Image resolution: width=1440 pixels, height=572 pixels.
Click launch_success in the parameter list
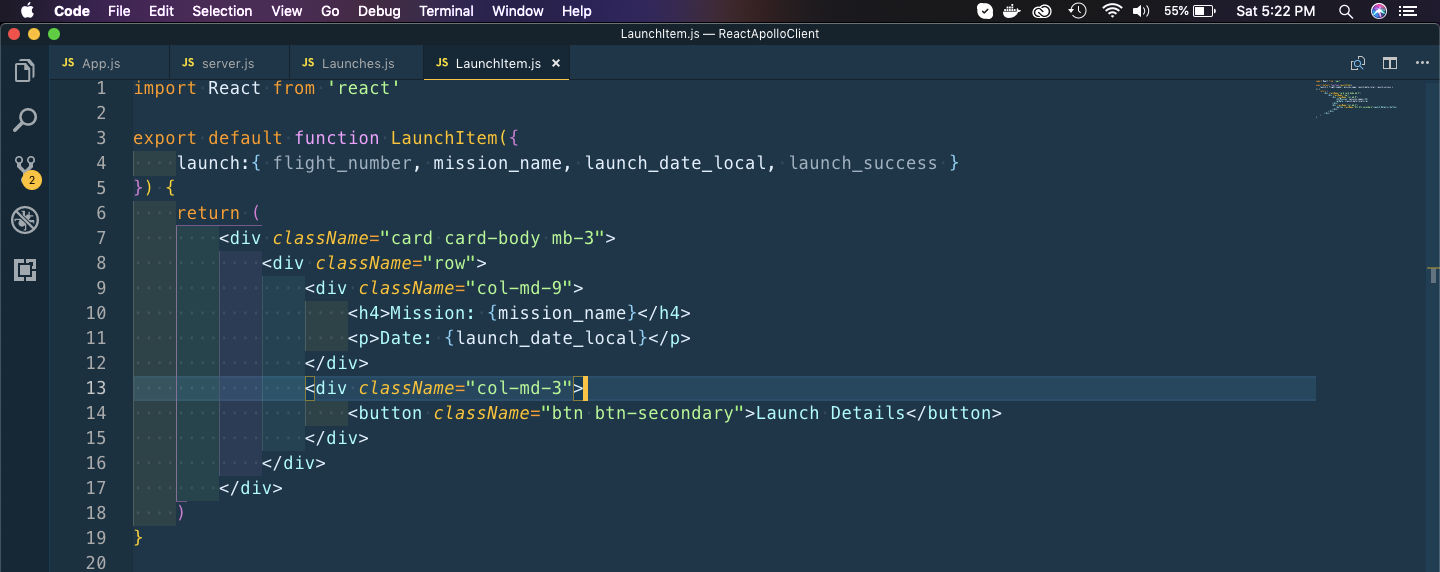[863, 163]
